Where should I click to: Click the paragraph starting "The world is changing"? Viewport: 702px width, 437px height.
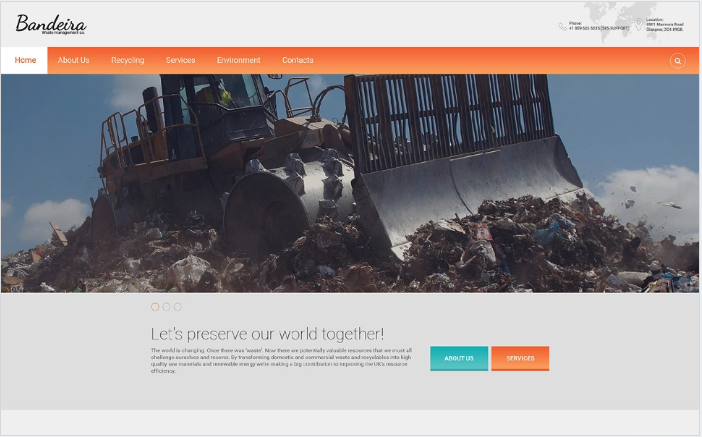[x=281, y=361]
